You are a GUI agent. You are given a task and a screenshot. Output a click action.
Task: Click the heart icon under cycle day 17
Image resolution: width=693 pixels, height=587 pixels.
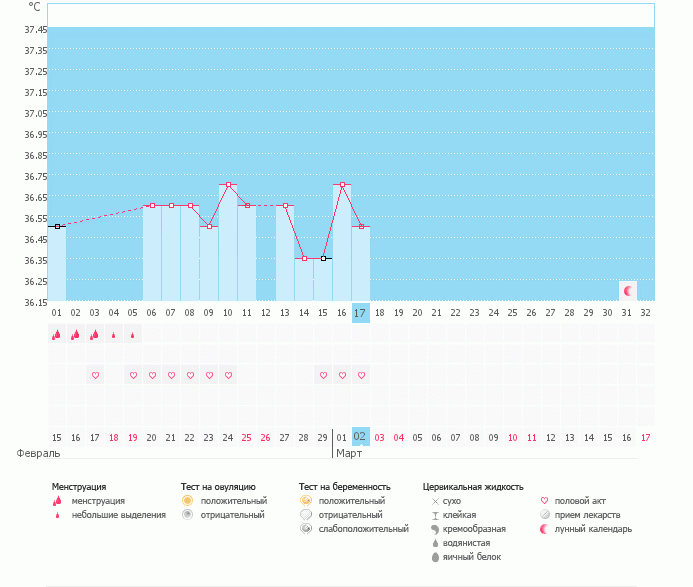click(361, 375)
